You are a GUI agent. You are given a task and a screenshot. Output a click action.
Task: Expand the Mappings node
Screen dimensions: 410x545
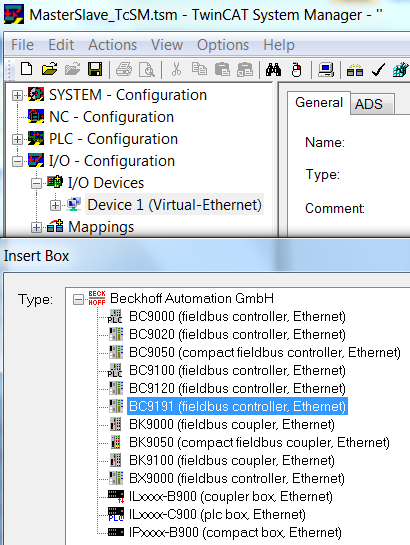[x=36, y=227]
